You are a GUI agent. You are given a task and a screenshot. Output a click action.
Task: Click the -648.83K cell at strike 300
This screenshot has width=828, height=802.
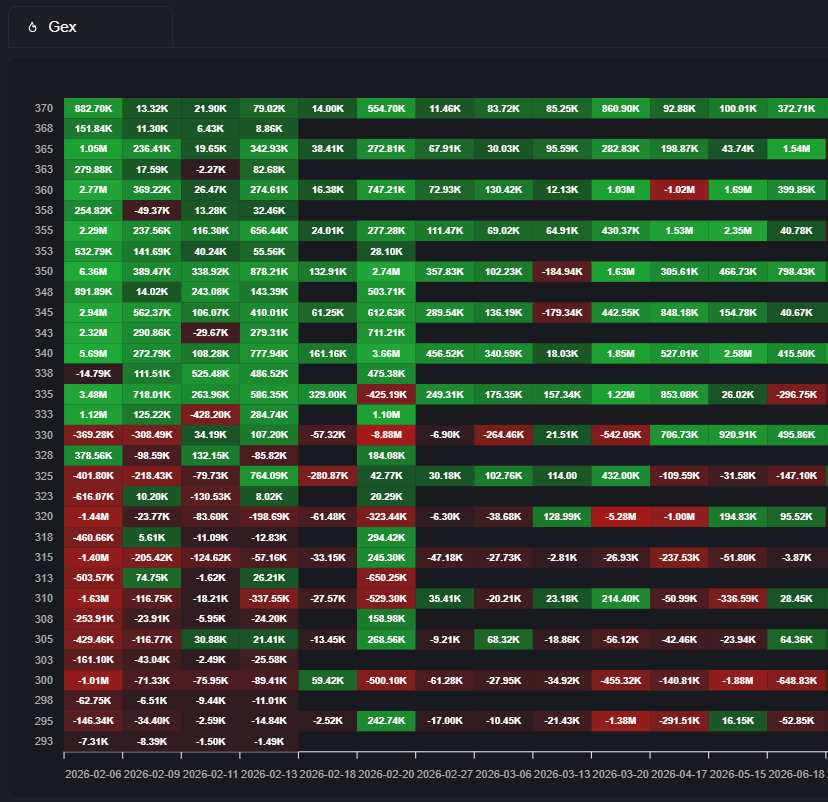pos(796,680)
